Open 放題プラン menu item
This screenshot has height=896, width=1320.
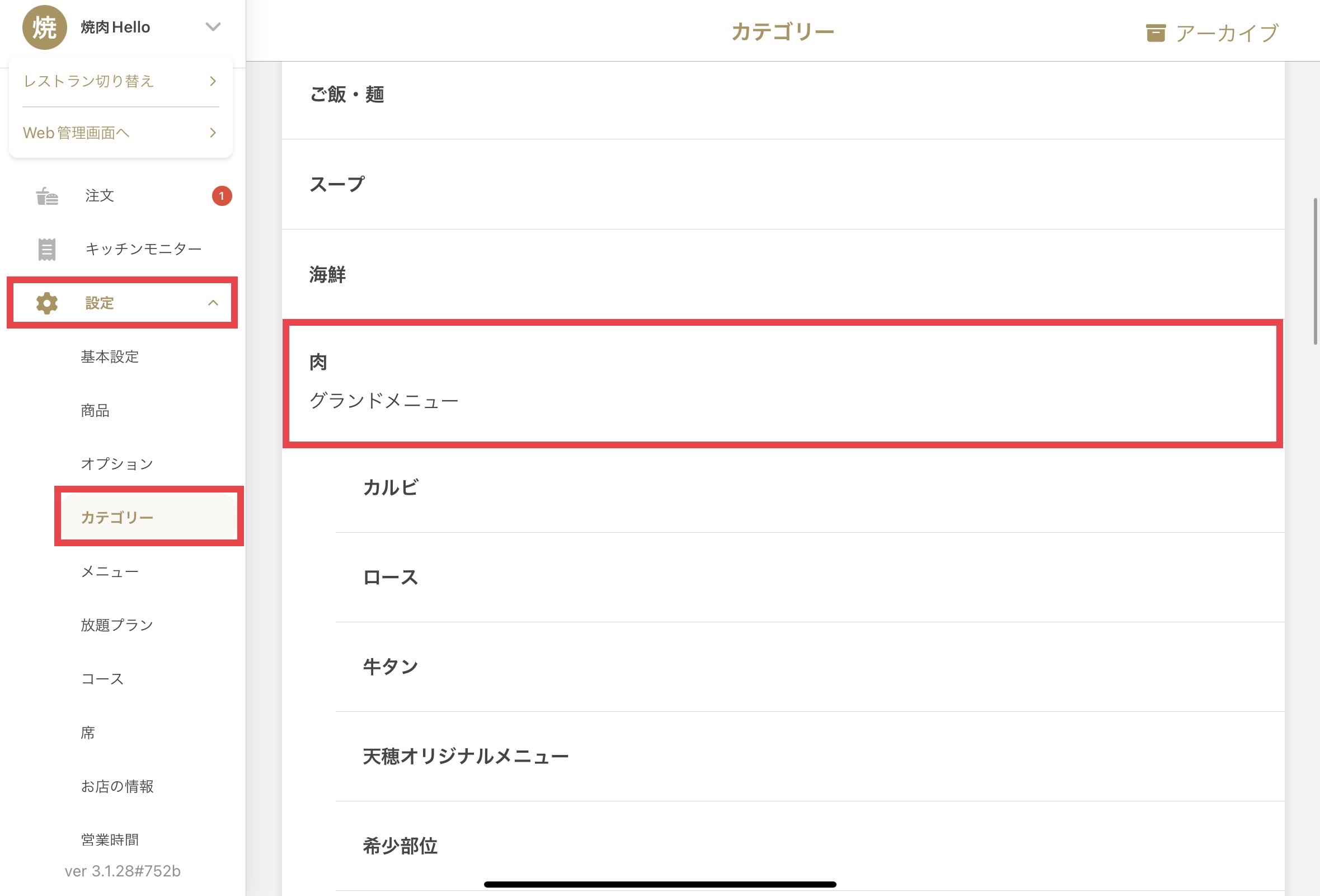tap(117, 625)
